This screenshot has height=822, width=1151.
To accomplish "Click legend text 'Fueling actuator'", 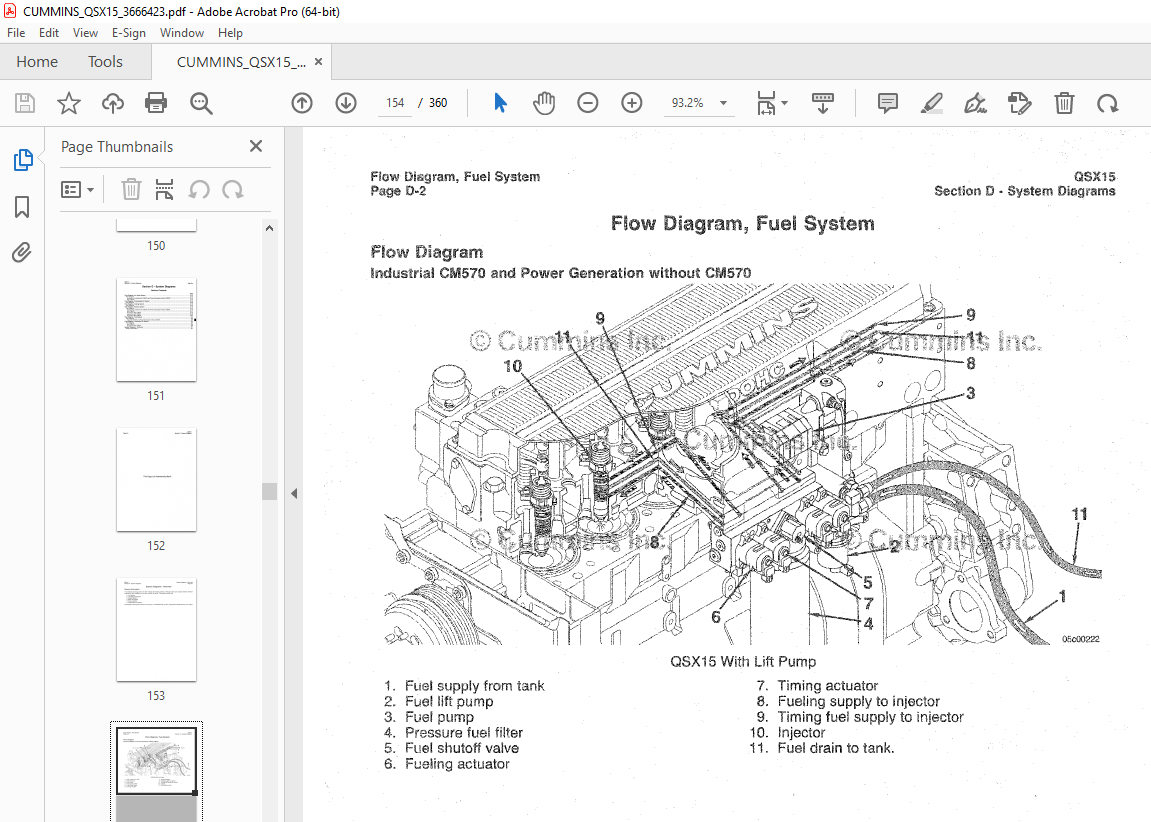I will 457,764.
